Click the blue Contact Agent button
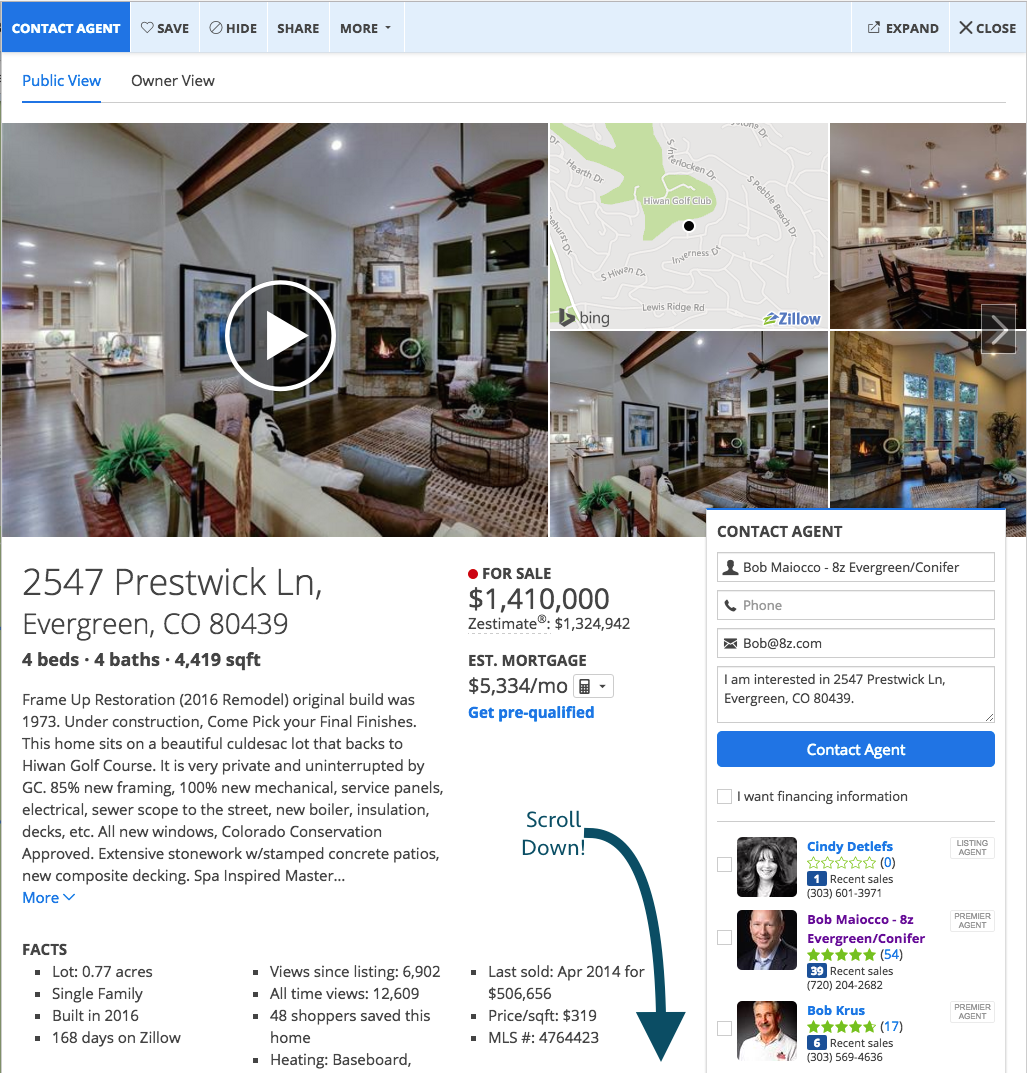The width and height of the screenshot is (1027, 1073). 855,749
